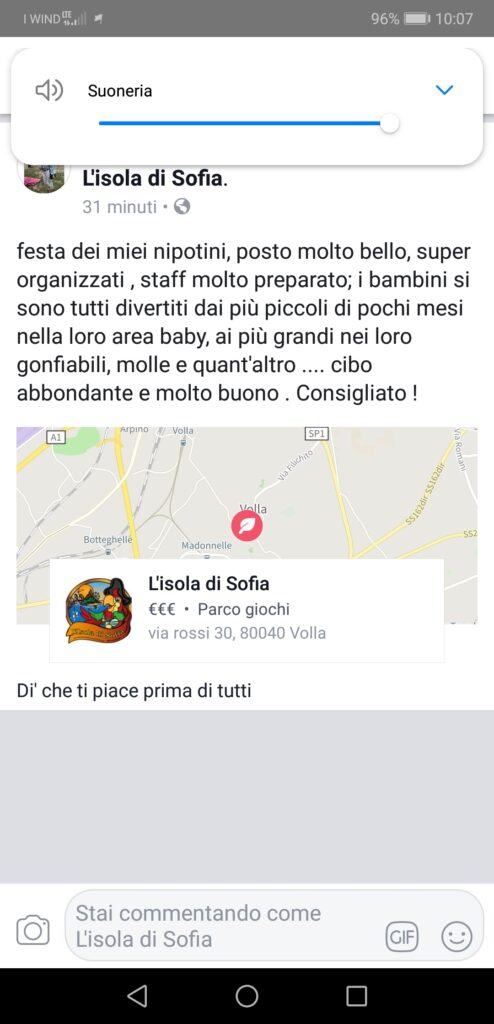Open the emoji smiley picker
The image size is (494, 1024).
[457, 938]
